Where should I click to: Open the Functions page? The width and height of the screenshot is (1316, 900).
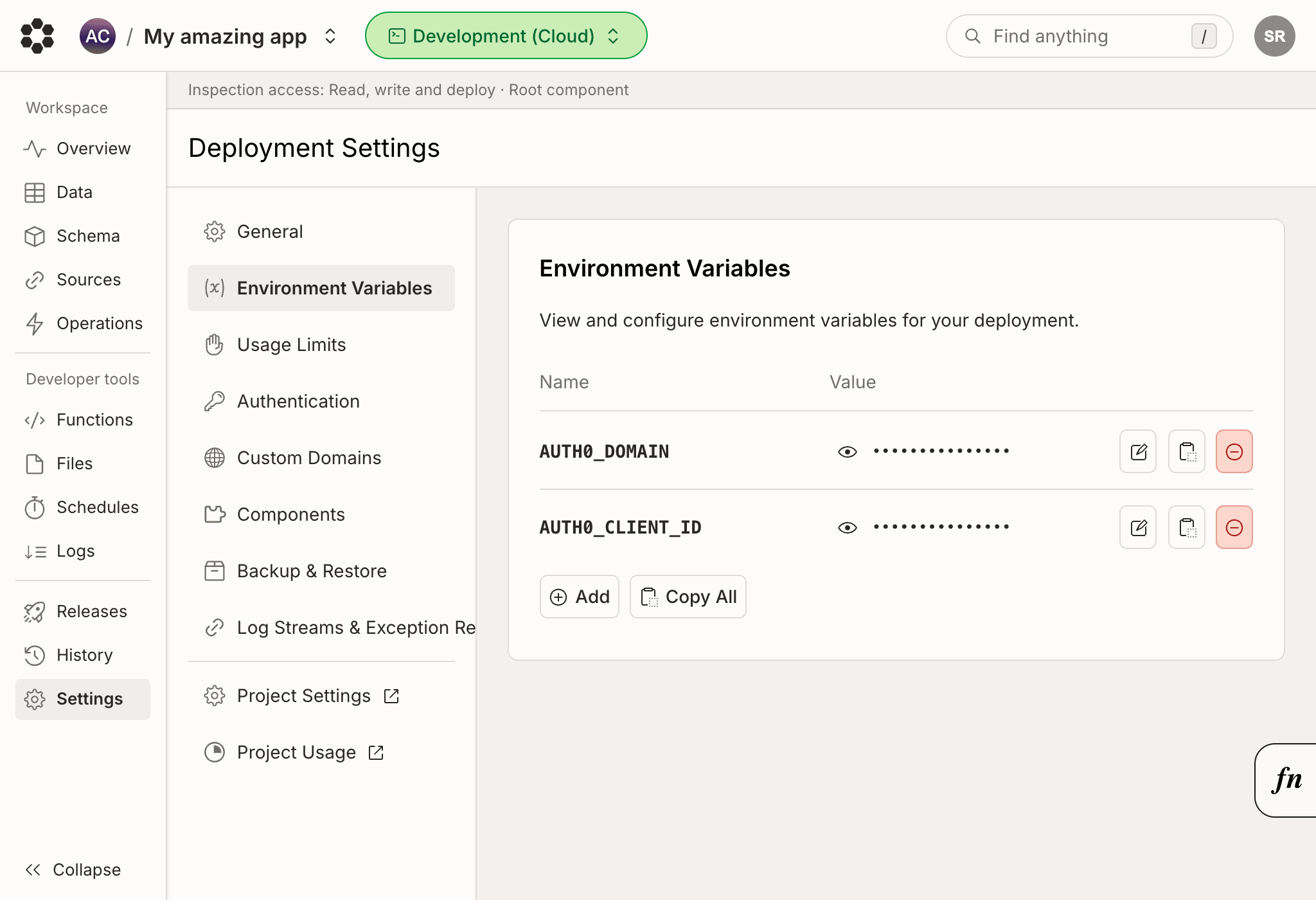(x=83, y=420)
